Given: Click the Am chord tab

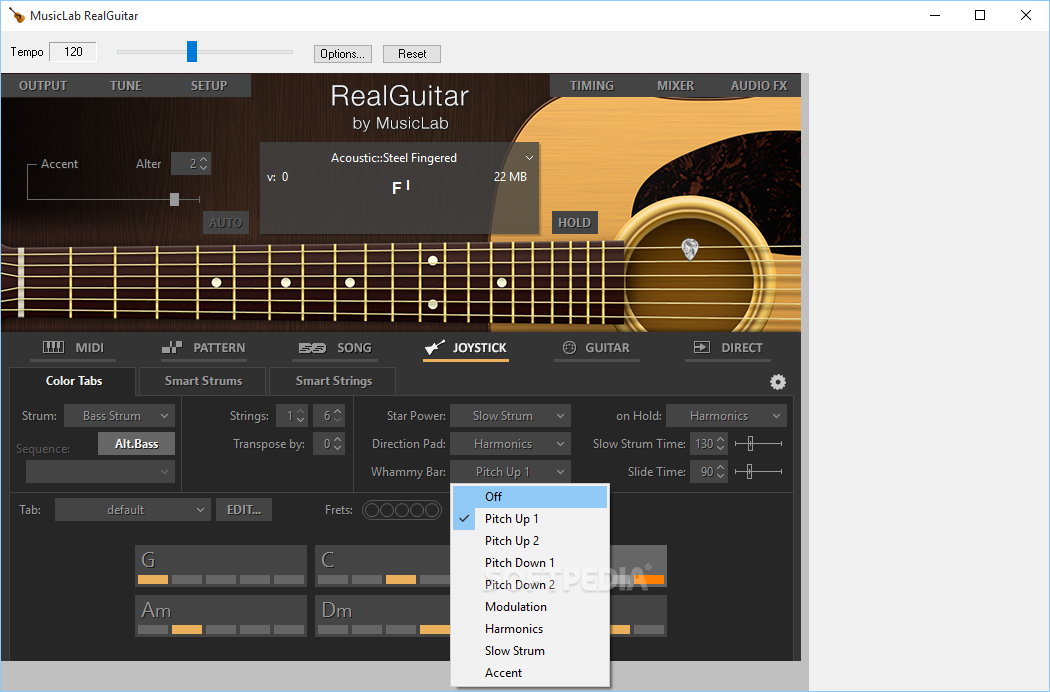Looking at the screenshot, I should (x=221, y=616).
